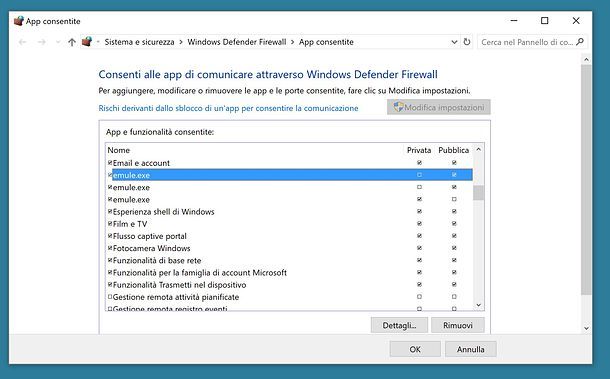Click the Refresh icon in address bar
The width and height of the screenshot is (610, 379).
click(x=467, y=42)
